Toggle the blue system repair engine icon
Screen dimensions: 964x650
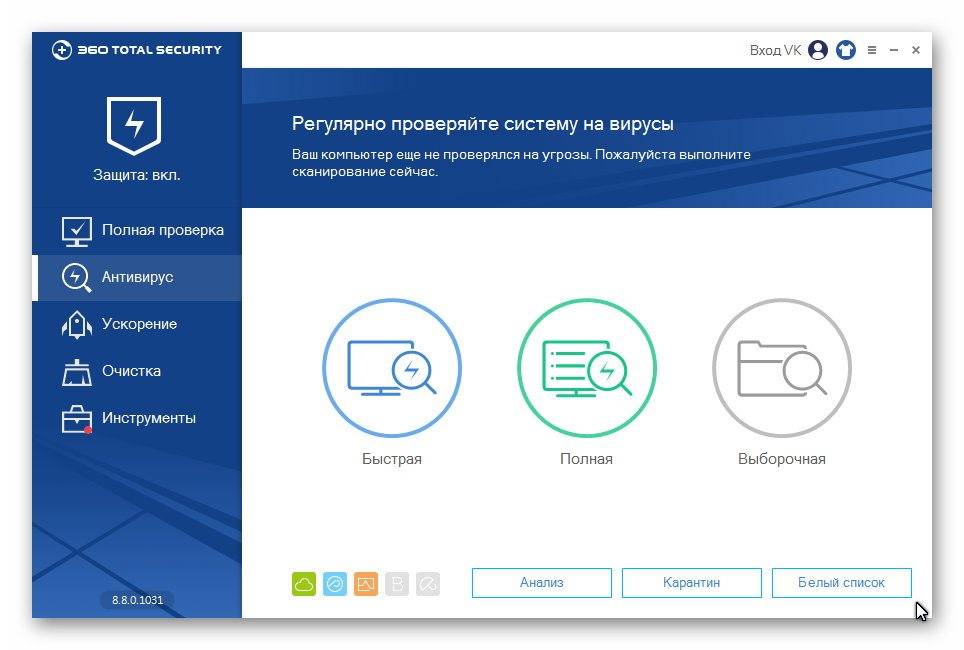click(335, 584)
